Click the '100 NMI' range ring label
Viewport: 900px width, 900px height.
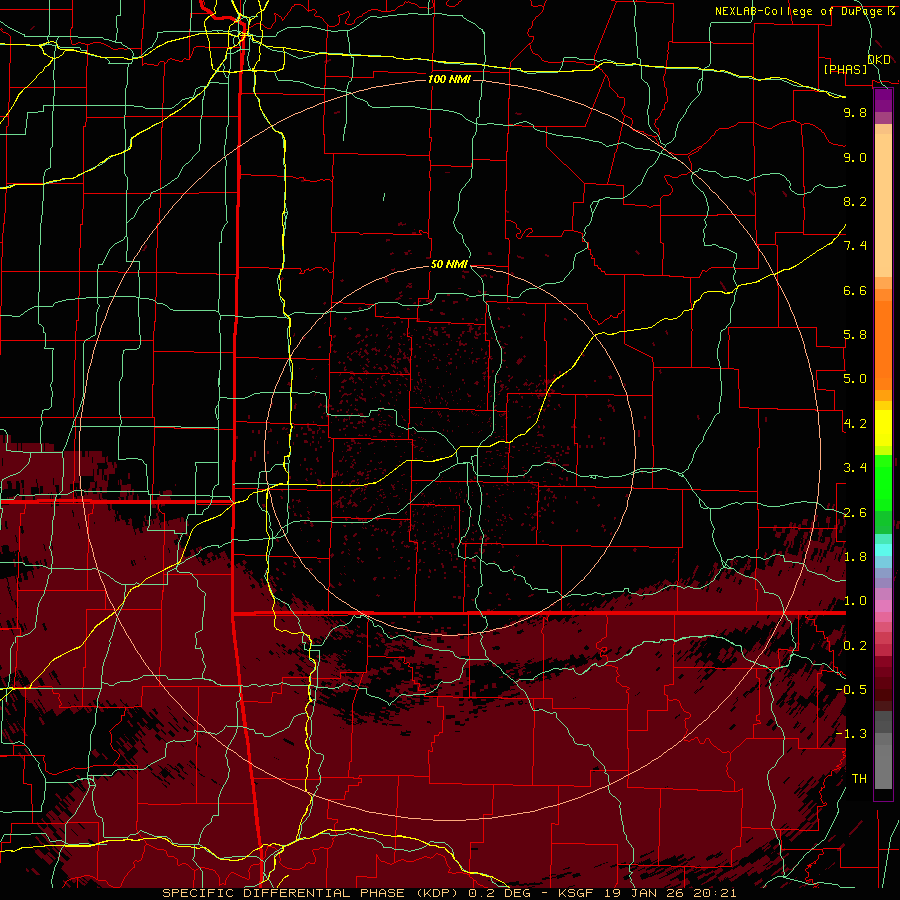(449, 79)
